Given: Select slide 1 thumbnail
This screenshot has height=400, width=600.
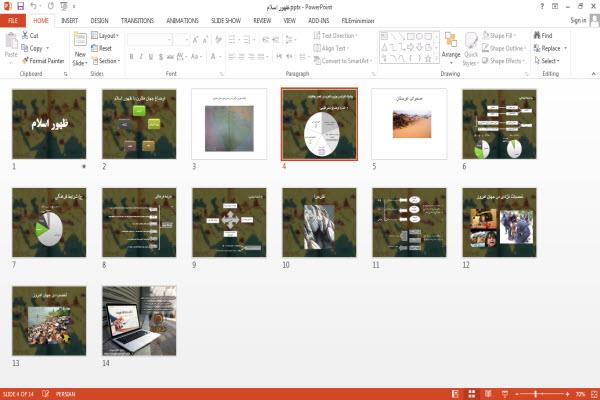Looking at the screenshot, I should tap(49, 124).
